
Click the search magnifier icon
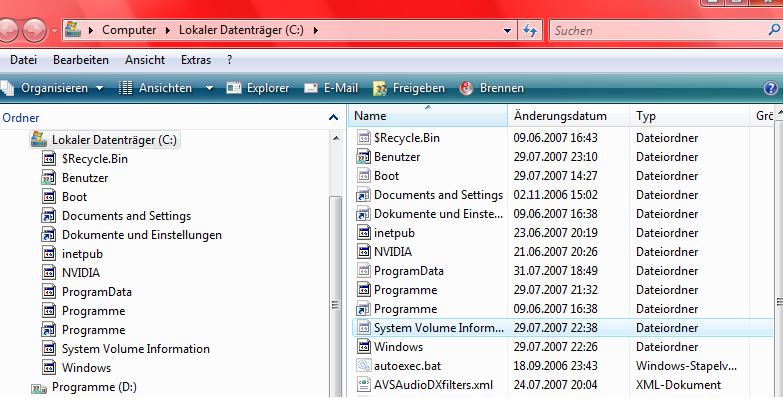click(774, 30)
